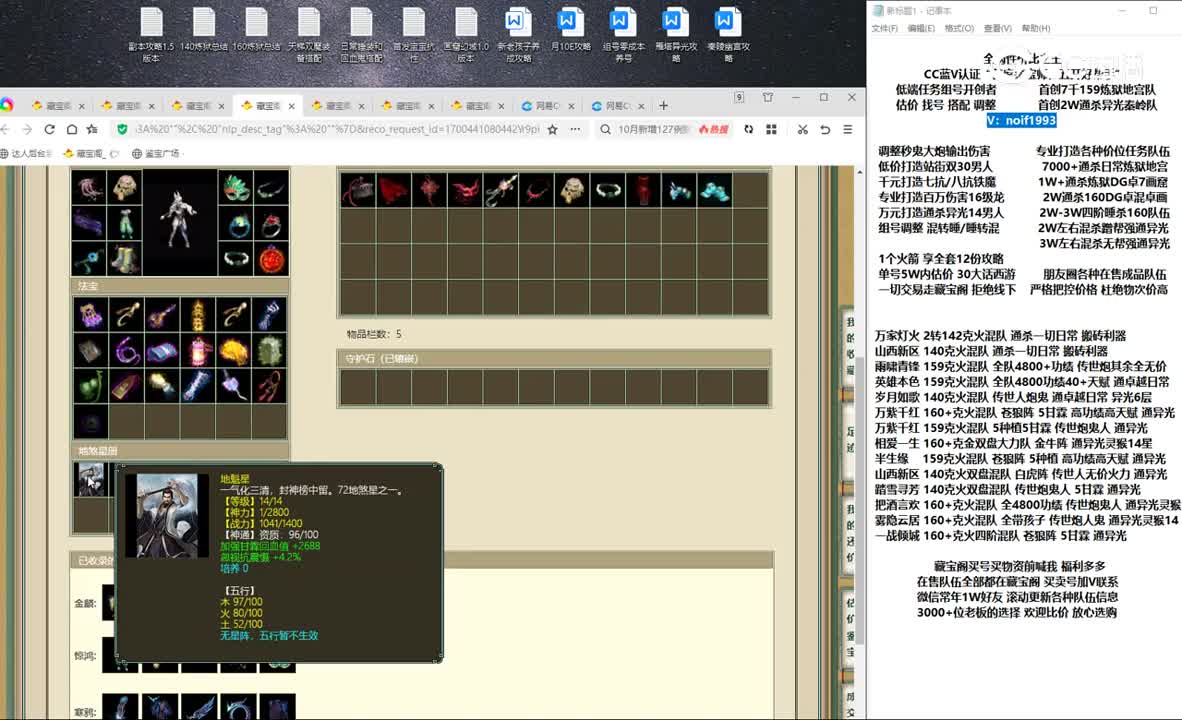Click Notepad line starting 一战倾城 160+克火四阶混队

click(1000, 535)
